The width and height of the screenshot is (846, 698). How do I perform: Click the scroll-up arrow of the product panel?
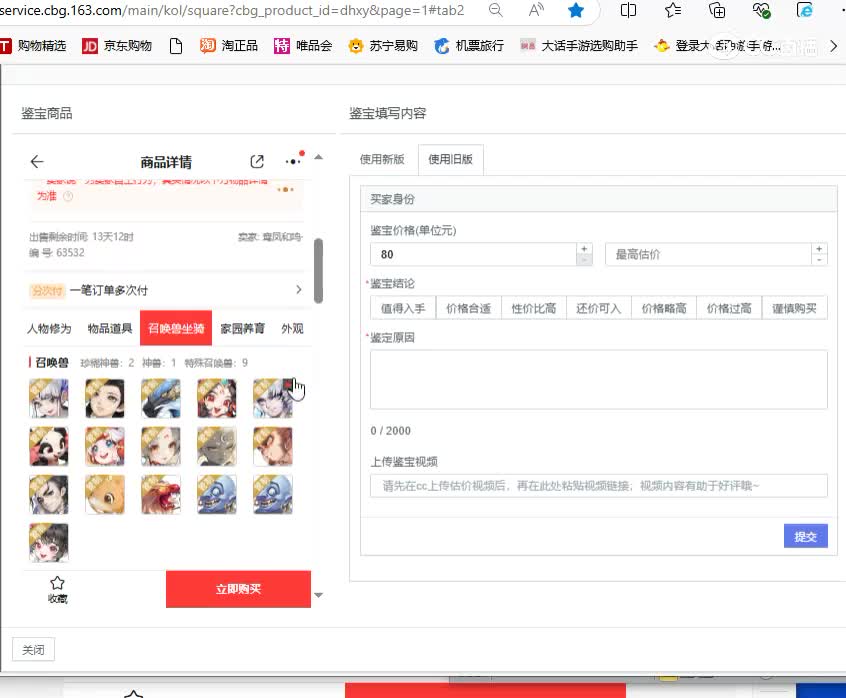click(318, 157)
